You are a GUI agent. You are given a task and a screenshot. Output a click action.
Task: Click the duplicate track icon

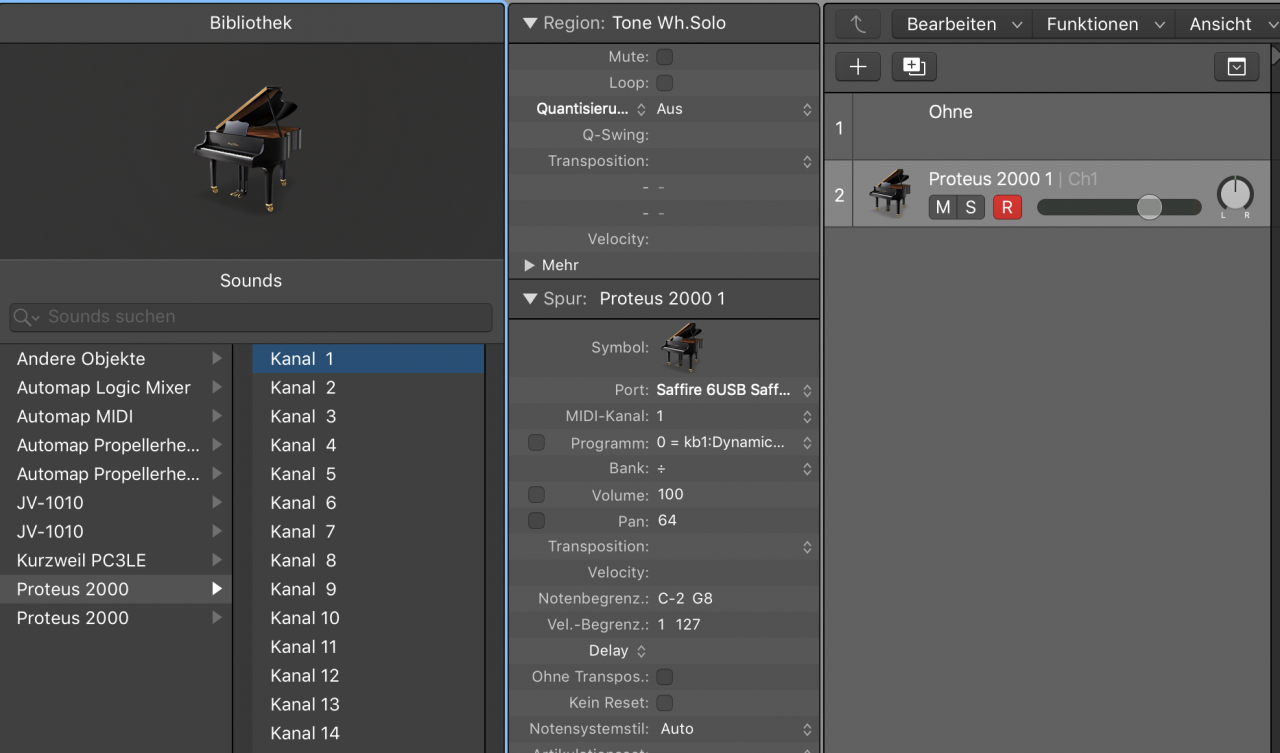click(914, 67)
